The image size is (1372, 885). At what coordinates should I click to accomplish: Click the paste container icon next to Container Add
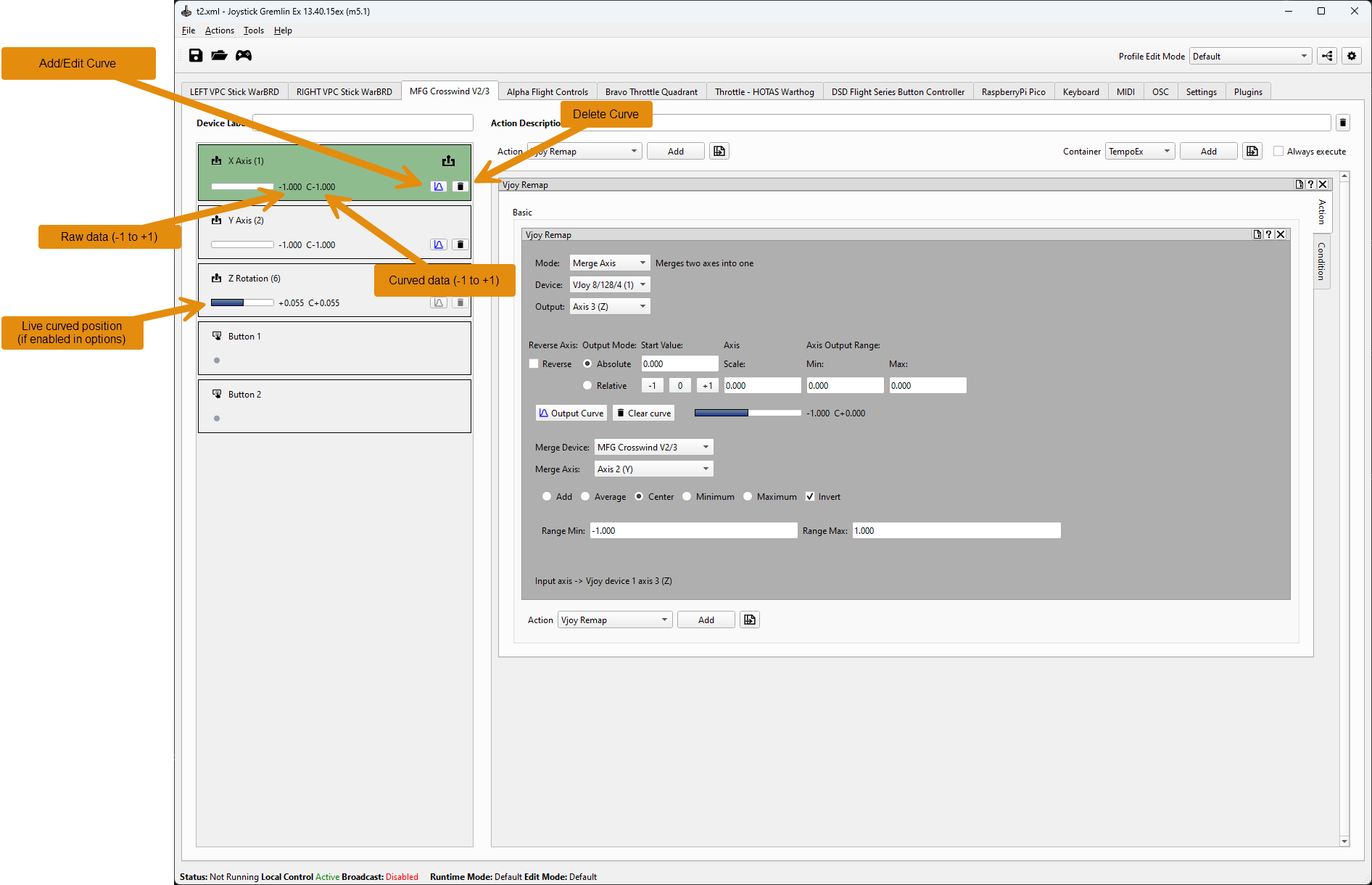click(x=1252, y=151)
